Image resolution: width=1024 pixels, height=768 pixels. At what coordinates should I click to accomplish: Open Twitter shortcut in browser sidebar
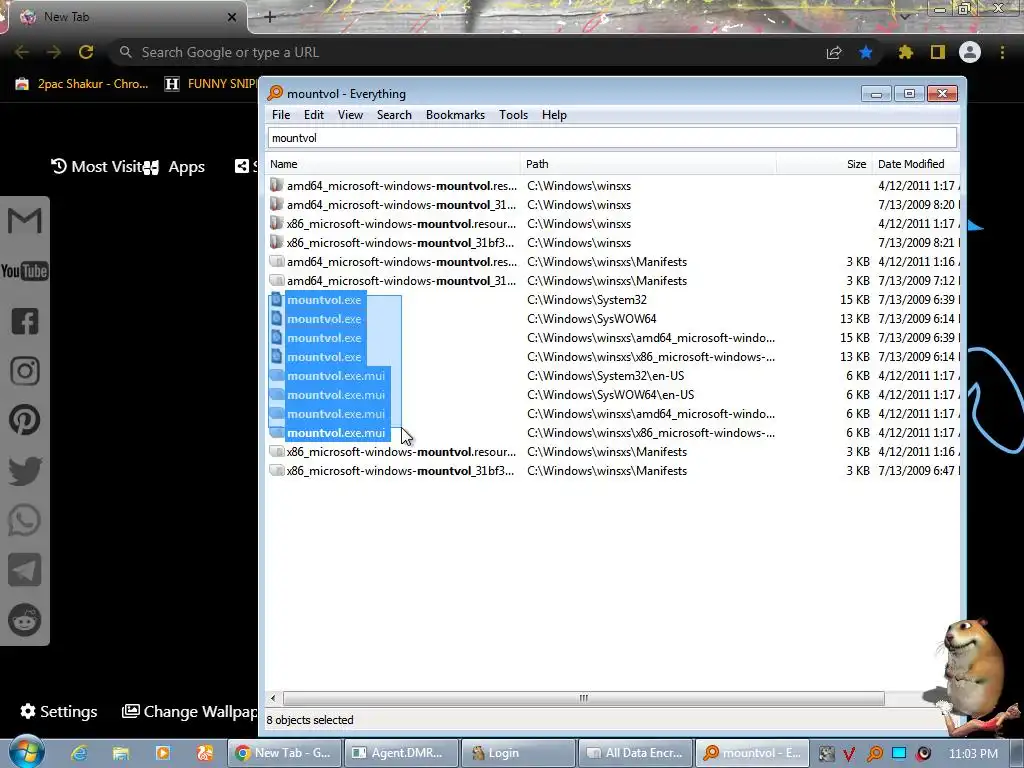pos(25,471)
